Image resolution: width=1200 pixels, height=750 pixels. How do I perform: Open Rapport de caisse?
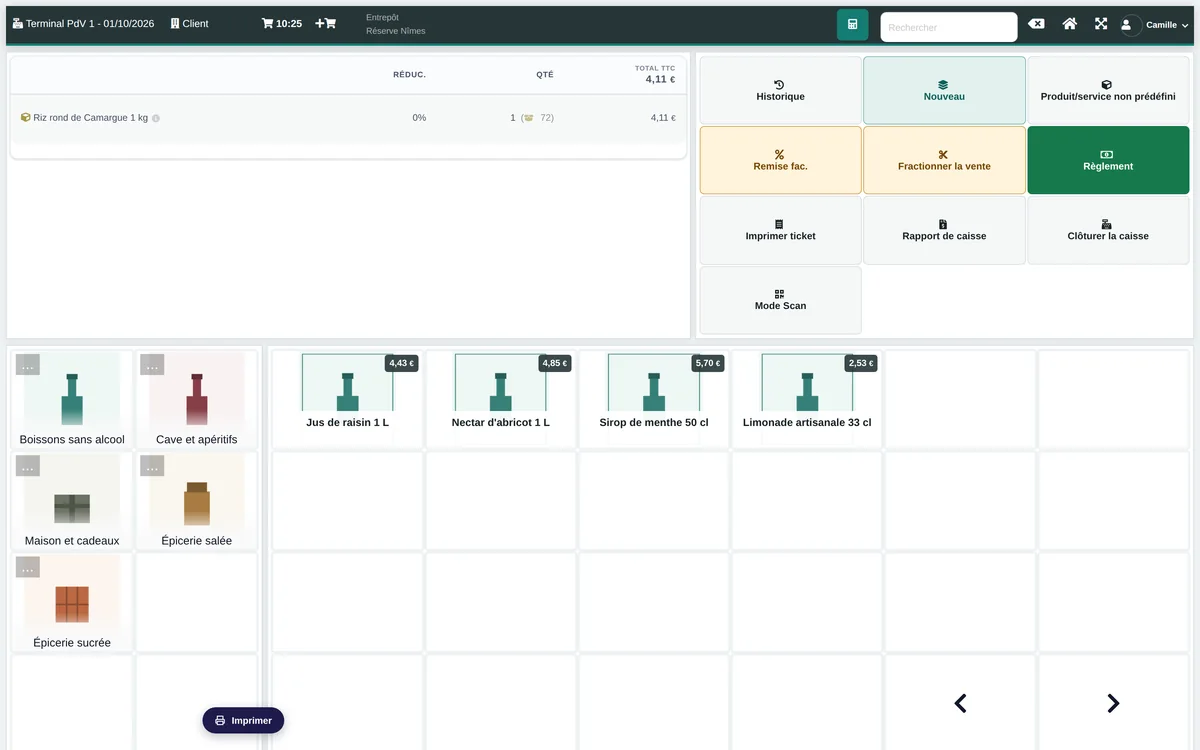click(944, 230)
